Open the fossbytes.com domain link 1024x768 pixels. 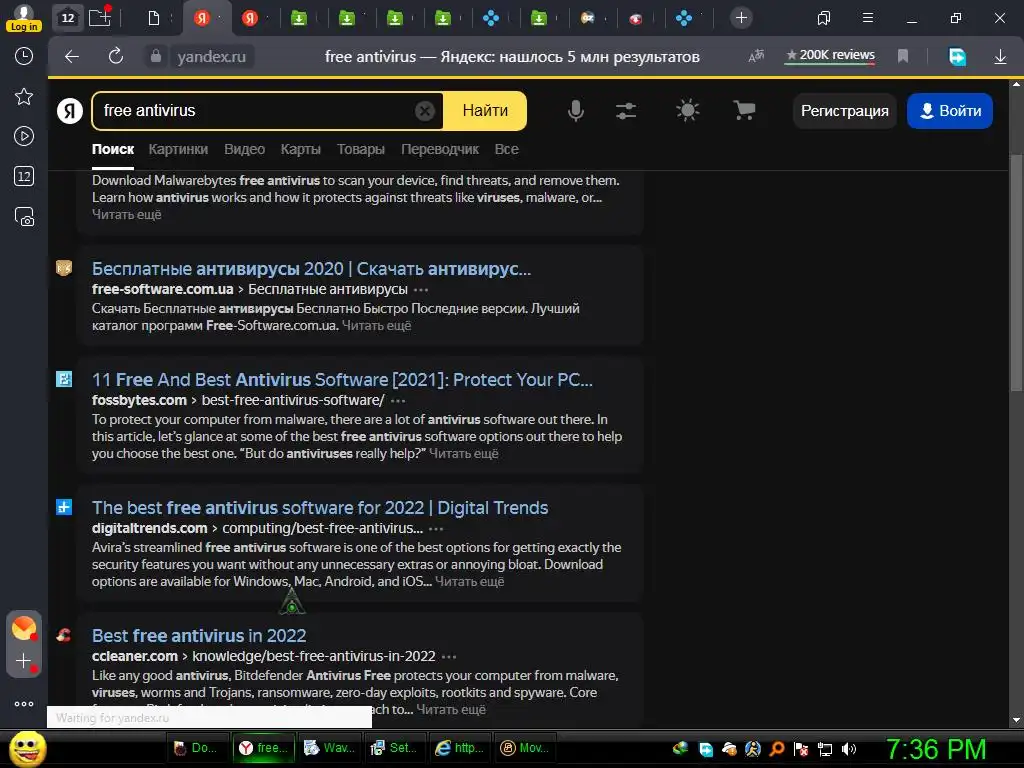tap(139, 400)
